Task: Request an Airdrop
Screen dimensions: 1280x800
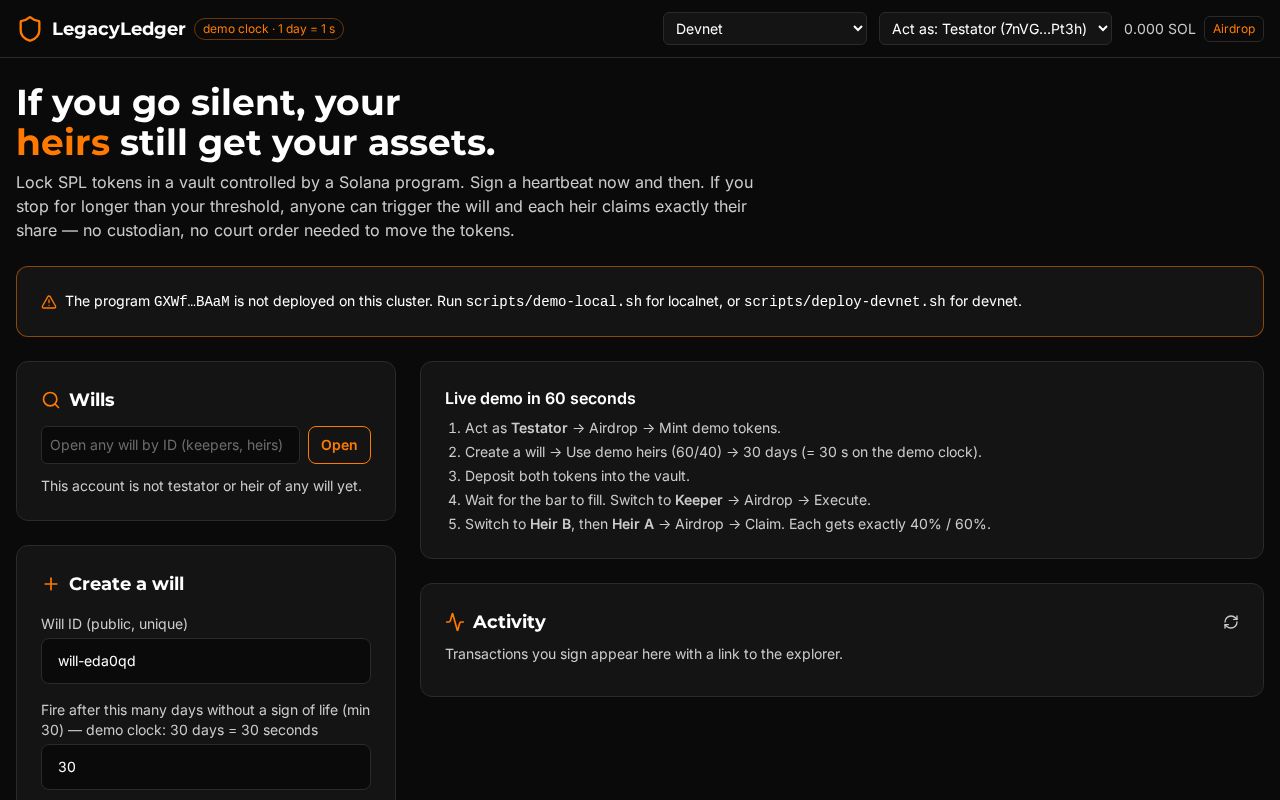Action: click(x=1234, y=29)
